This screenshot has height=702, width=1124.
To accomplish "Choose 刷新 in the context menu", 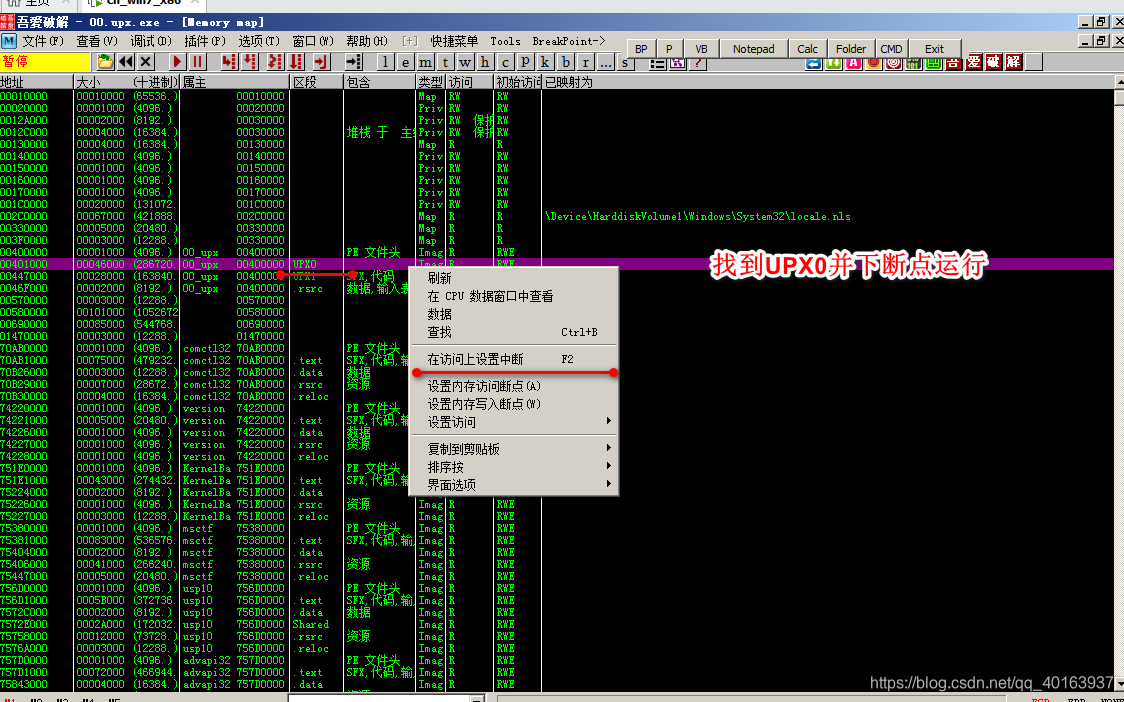I will click(513, 278).
